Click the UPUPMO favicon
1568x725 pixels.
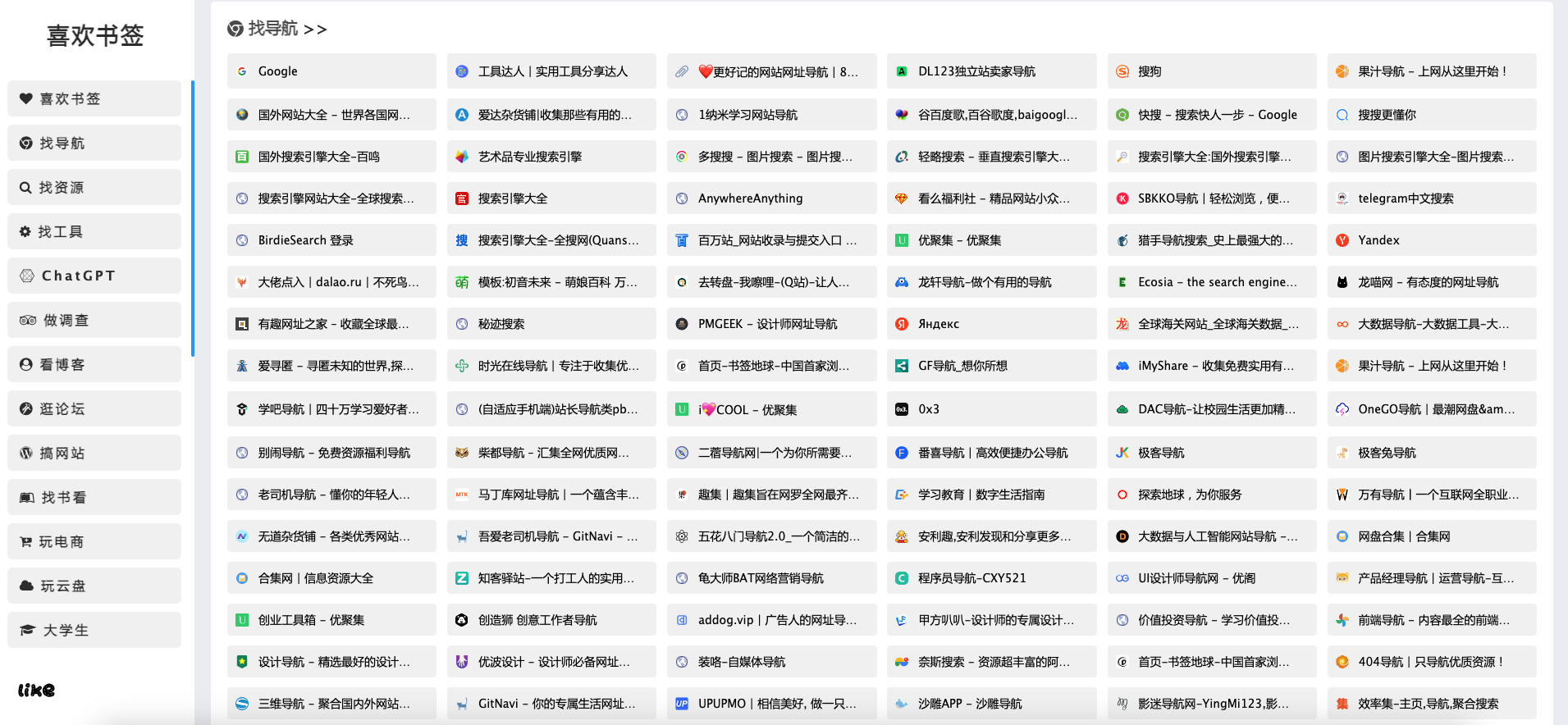682,704
